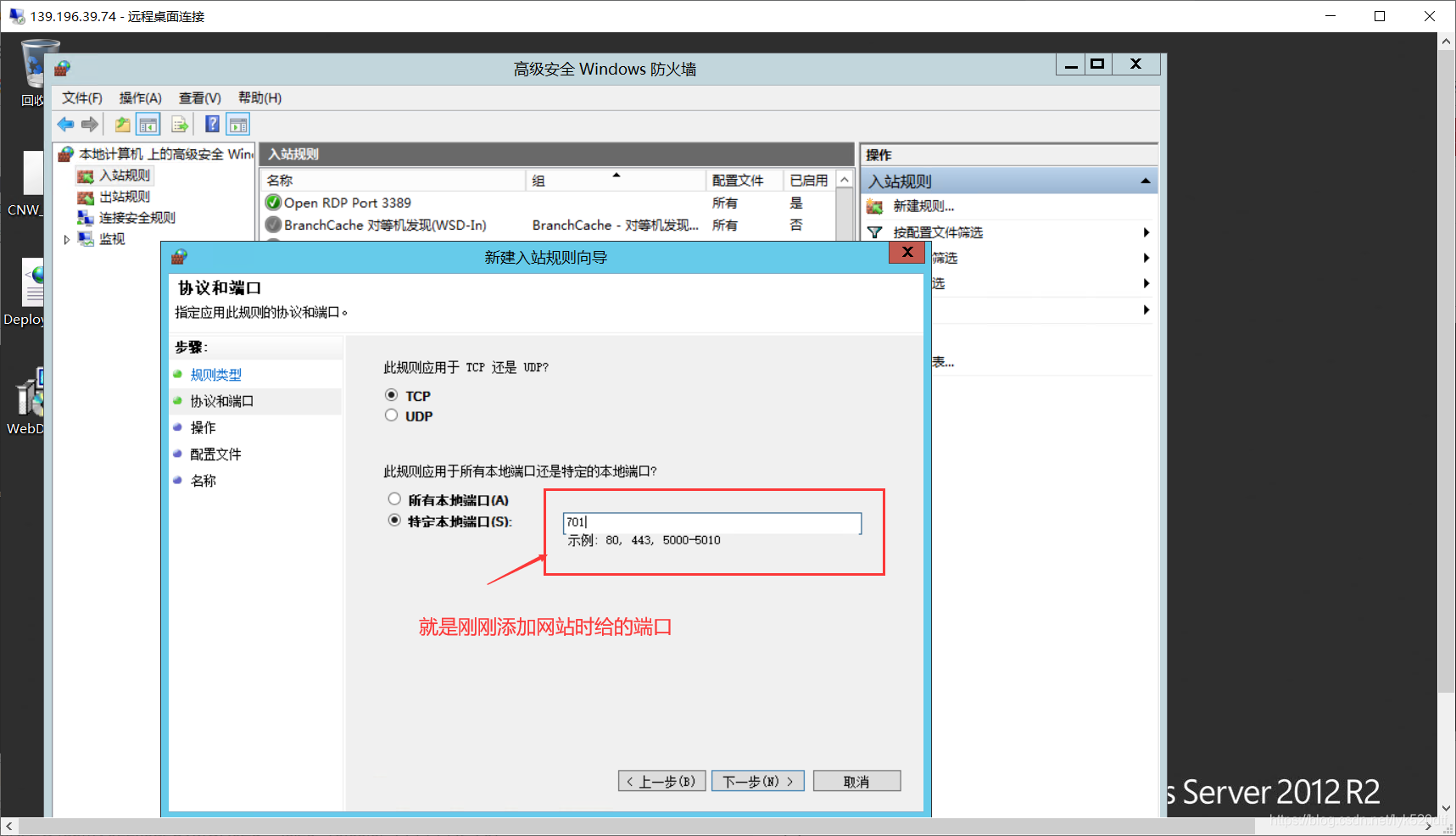Sort the rule list by the 组 column header
1456x836 pixels.
pyautogui.click(x=616, y=180)
